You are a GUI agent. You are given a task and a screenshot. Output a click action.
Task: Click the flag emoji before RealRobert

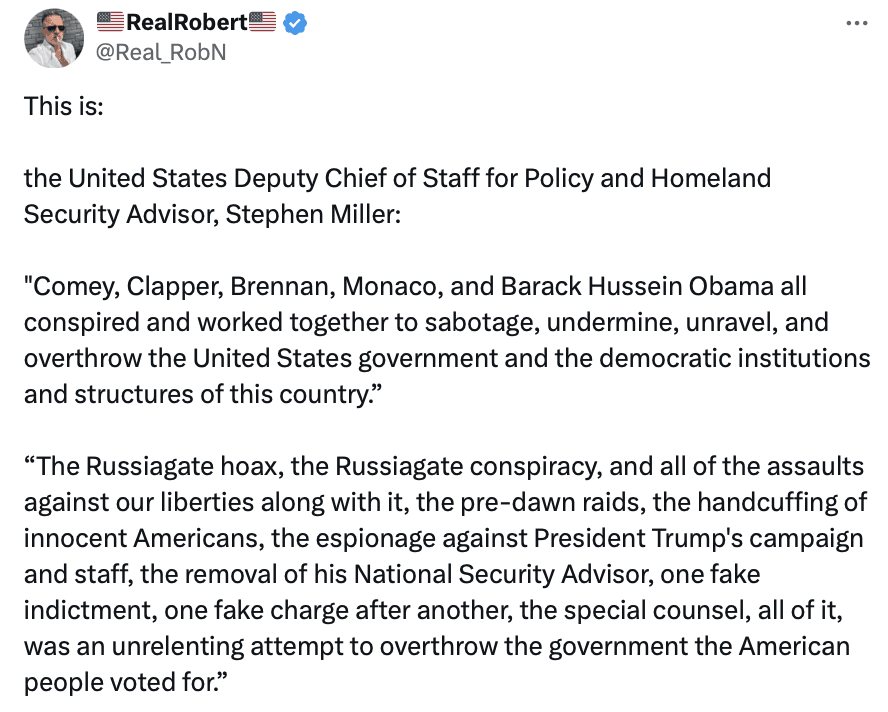(110, 23)
